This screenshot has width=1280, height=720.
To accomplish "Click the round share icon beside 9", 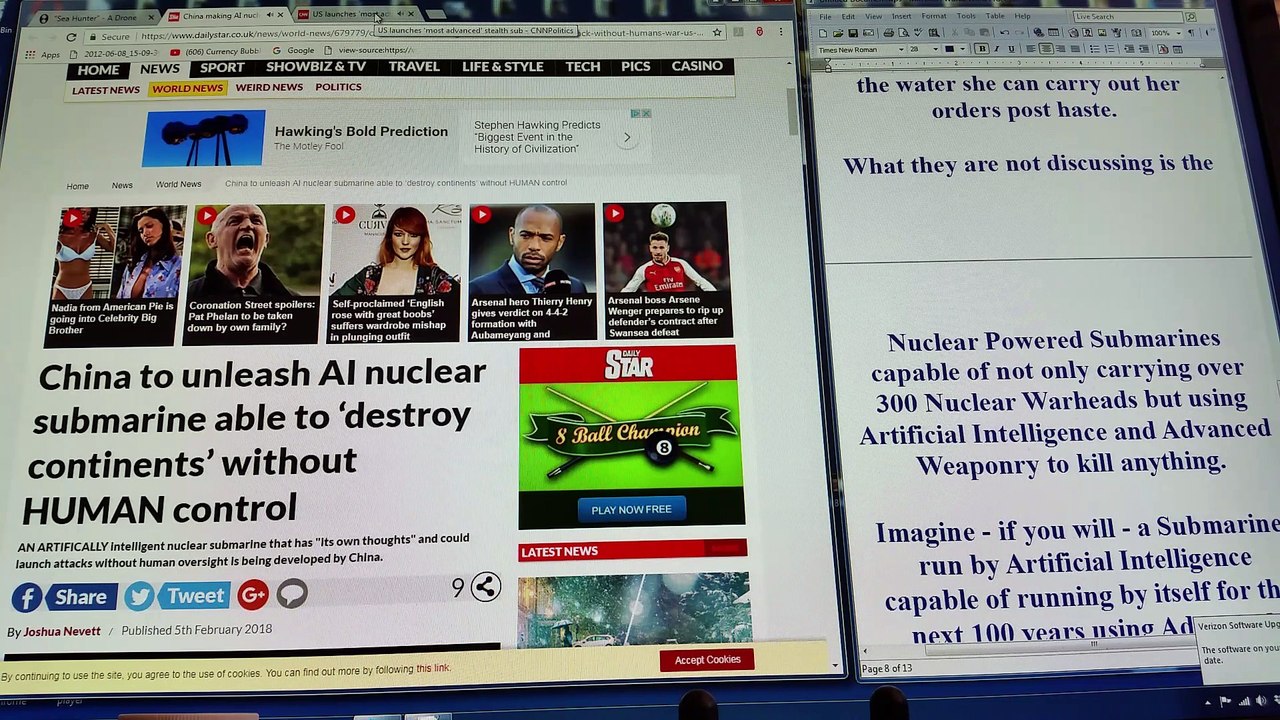I will tap(485, 587).
